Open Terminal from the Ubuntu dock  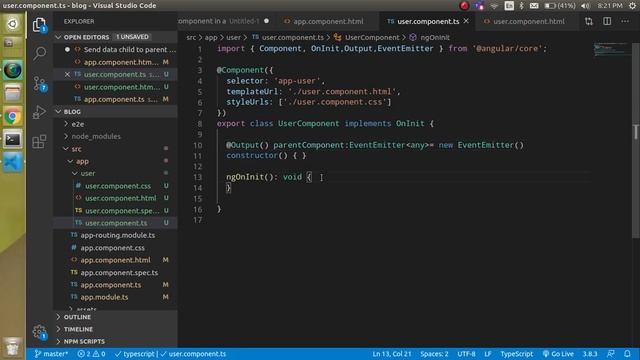coord(13,140)
